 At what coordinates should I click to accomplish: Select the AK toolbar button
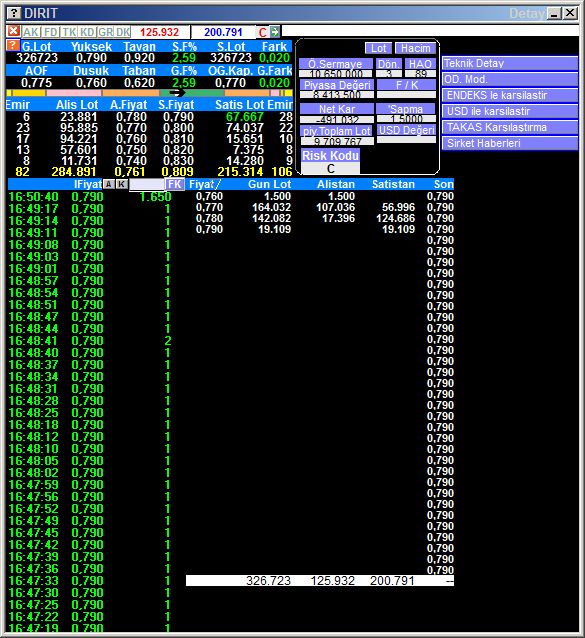click(x=31, y=32)
